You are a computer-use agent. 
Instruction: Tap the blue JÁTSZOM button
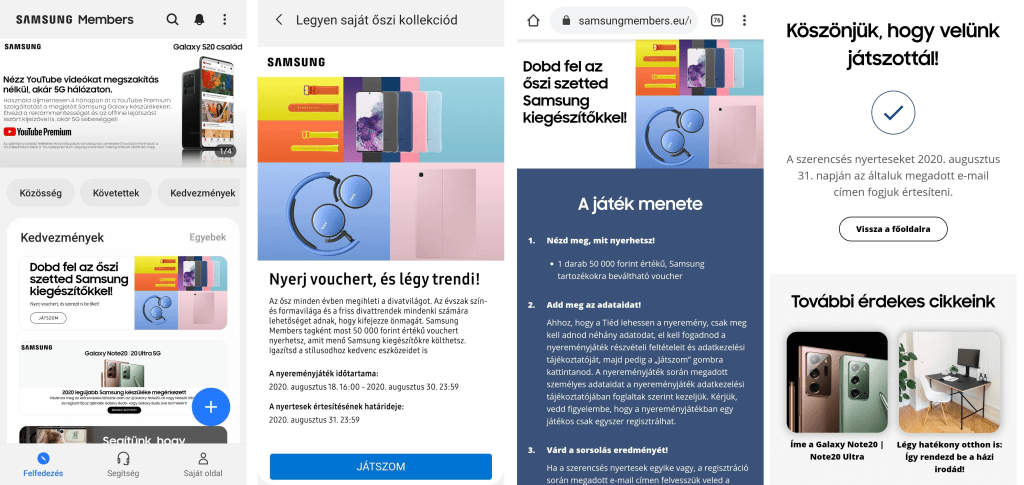pos(381,467)
